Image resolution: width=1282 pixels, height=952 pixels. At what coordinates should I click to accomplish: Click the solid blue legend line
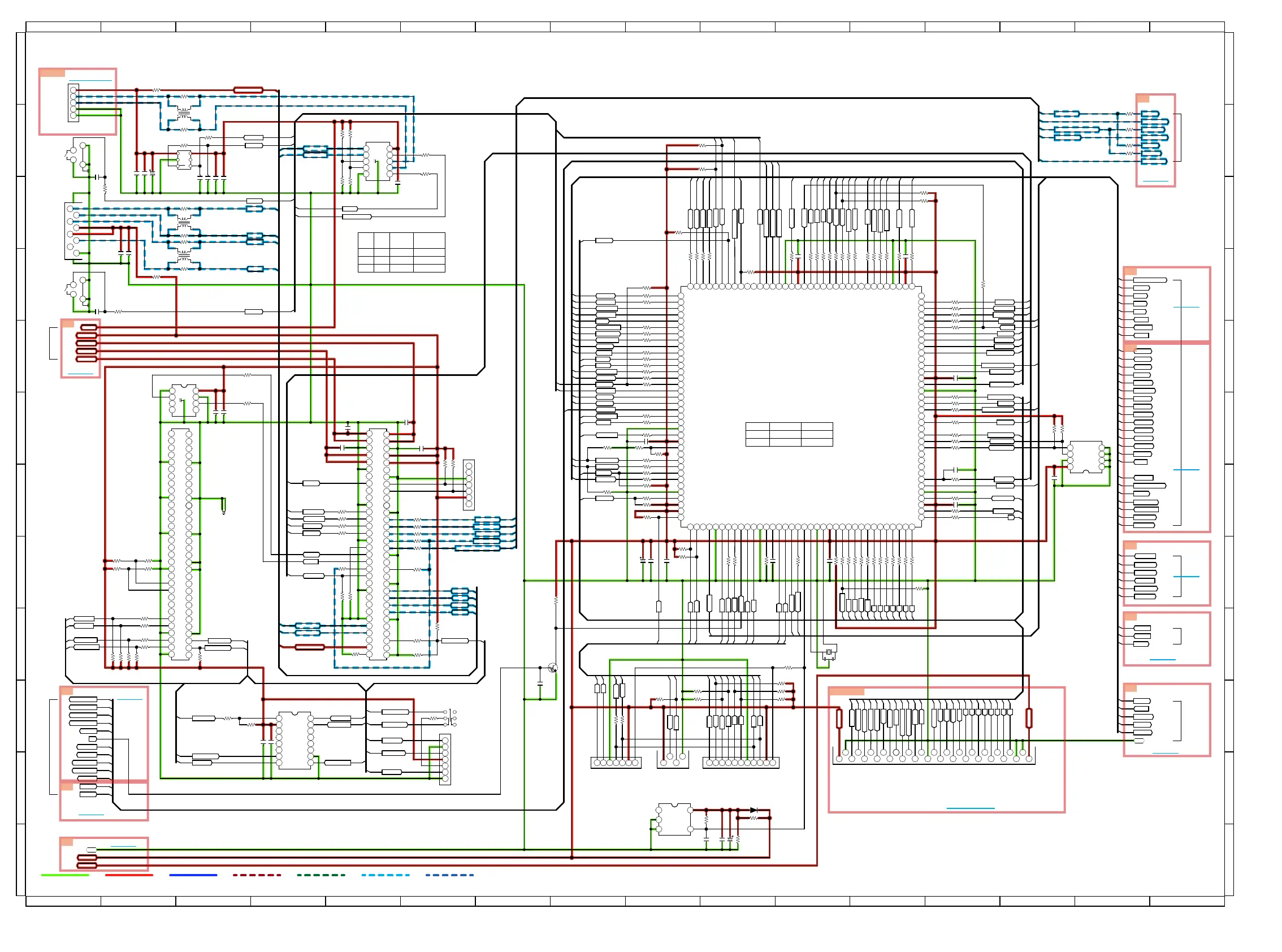[193, 875]
